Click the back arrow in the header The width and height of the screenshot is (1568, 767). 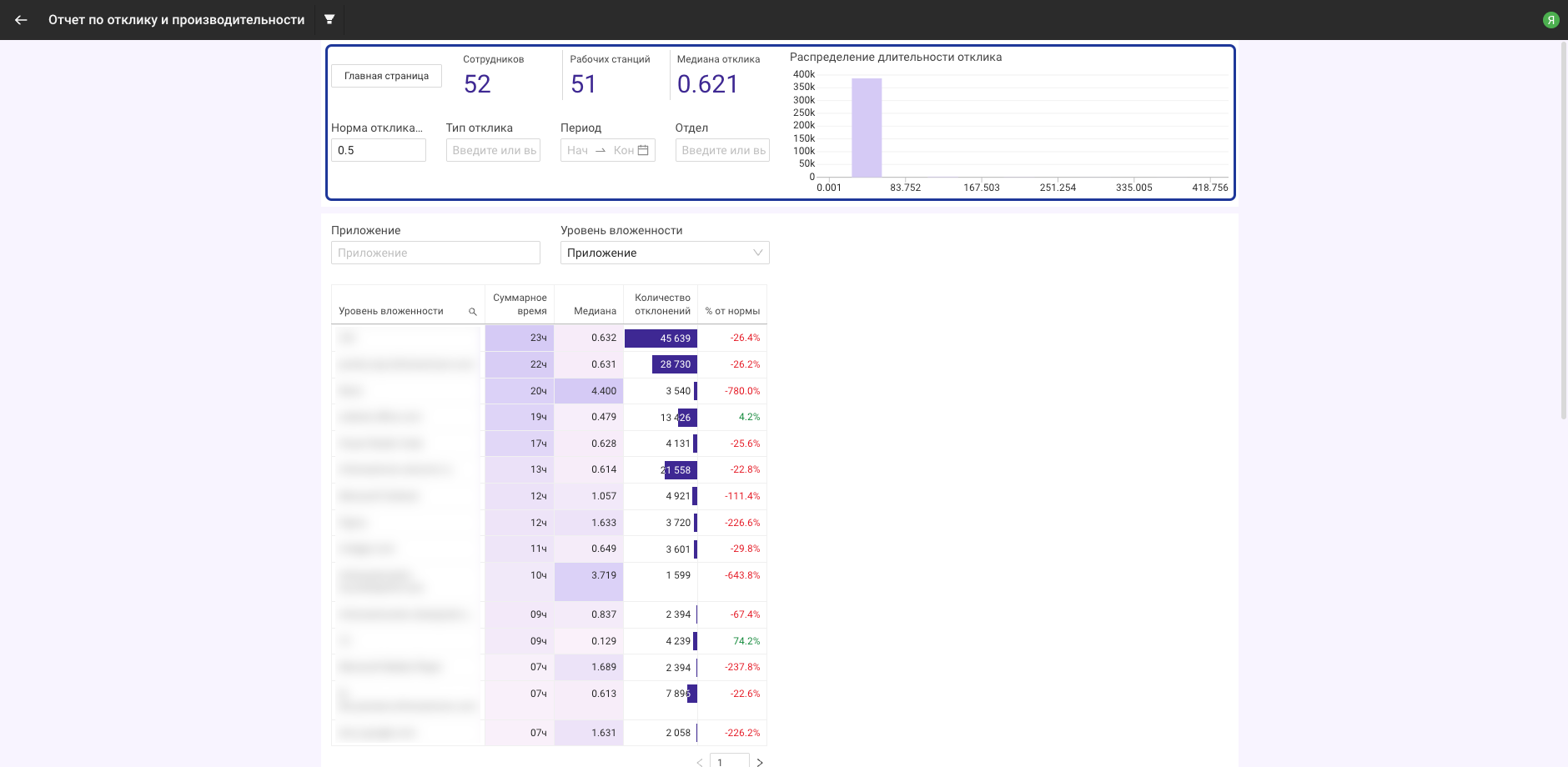(21, 20)
